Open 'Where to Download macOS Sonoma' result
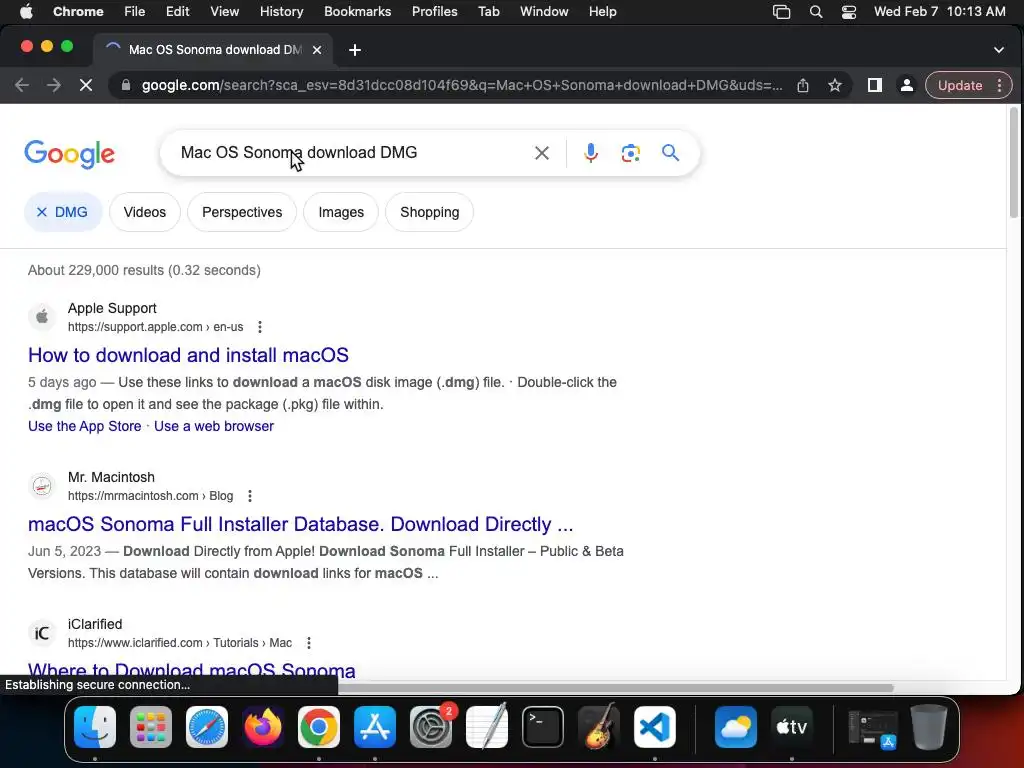1024x768 pixels. [x=191, y=671]
